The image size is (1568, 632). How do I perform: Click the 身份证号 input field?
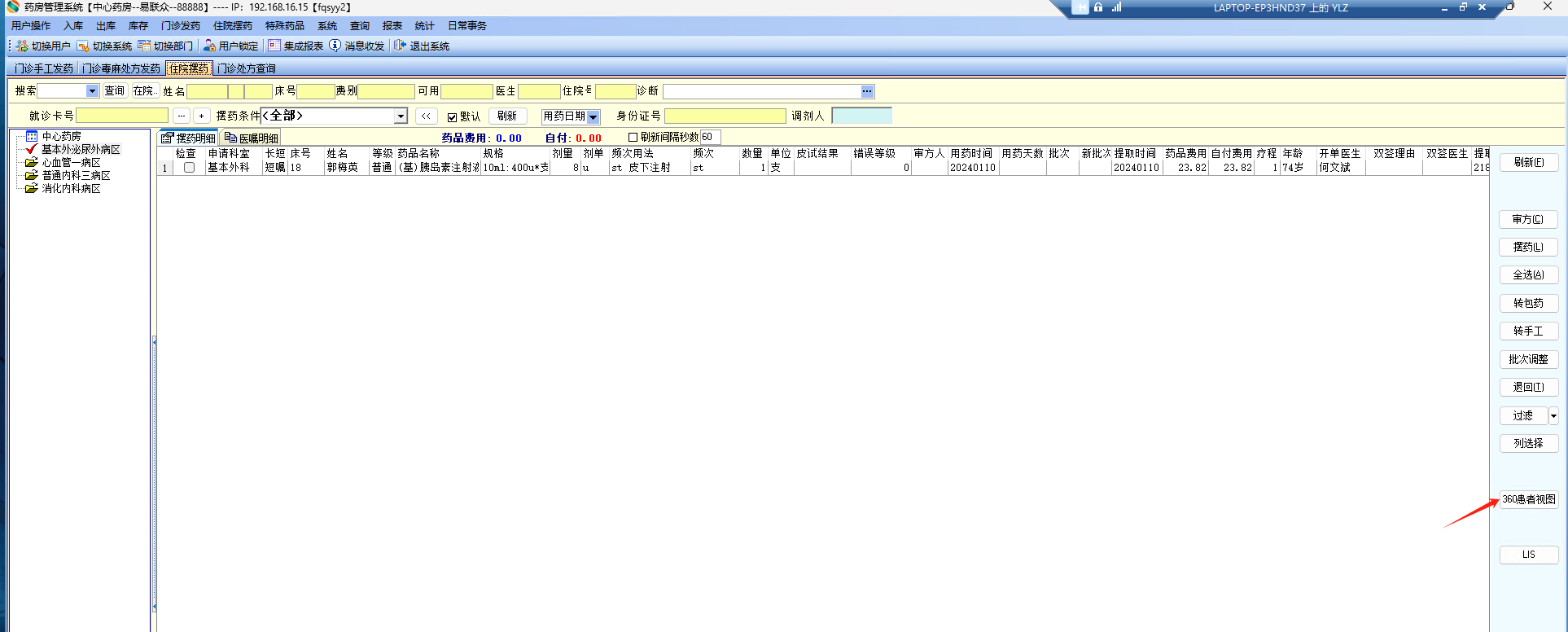pyautogui.click(x=725, y=116)
